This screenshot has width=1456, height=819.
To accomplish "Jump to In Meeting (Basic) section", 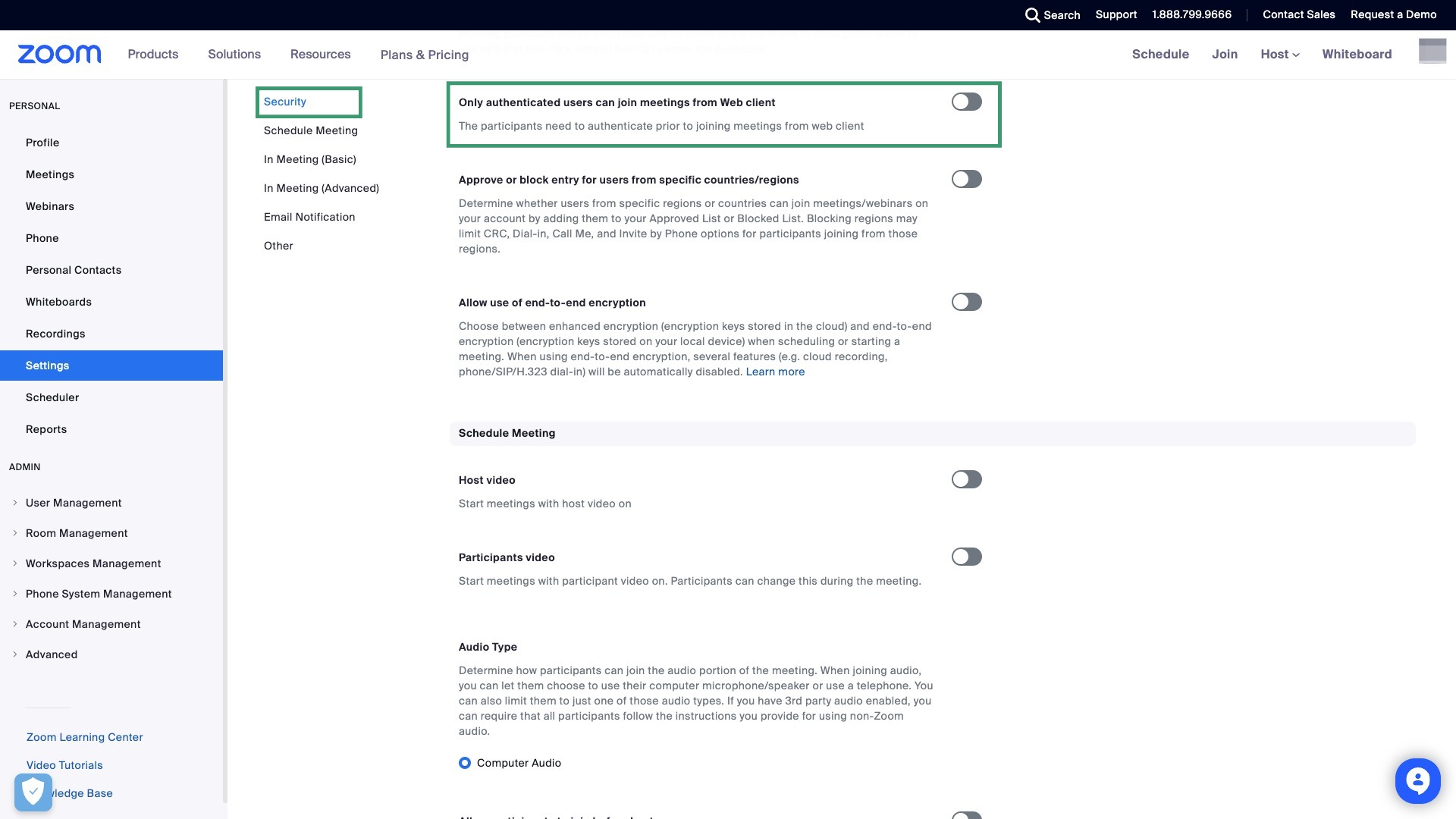I will coord(310,159).
